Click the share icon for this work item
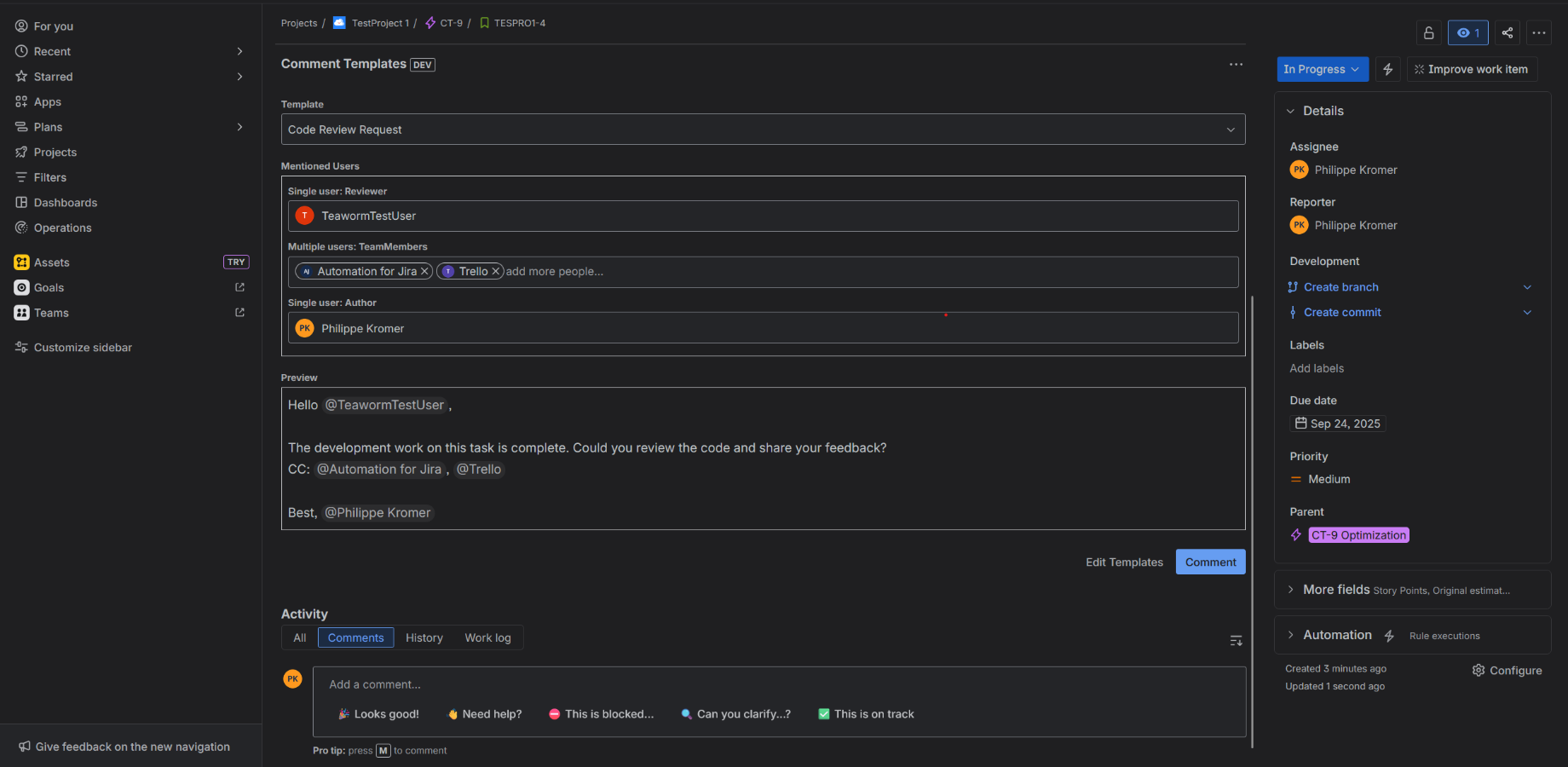The width and height of the screenshot is (1568, 767). [1507, 32]
